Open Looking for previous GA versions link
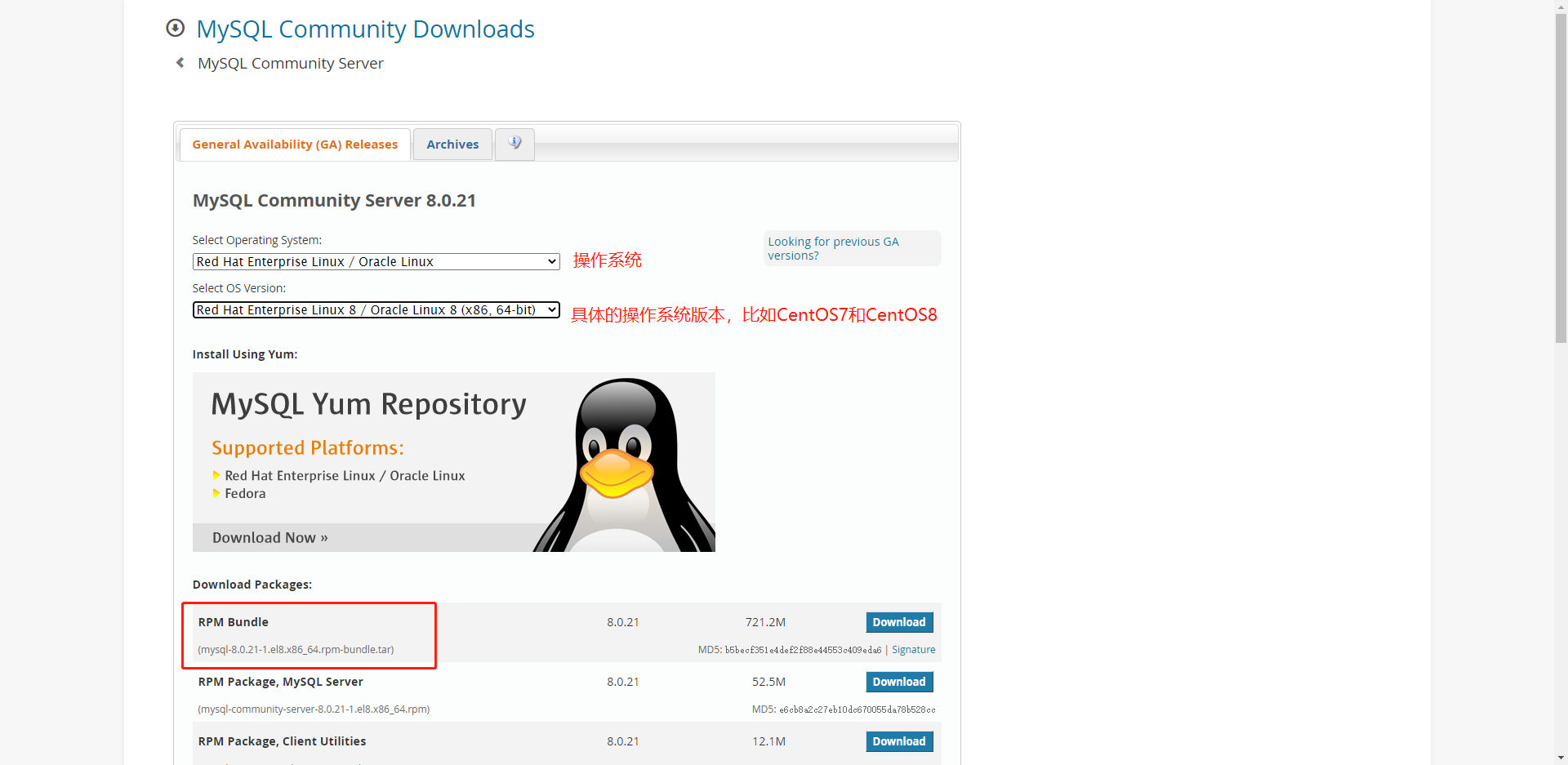 [833, 248]
